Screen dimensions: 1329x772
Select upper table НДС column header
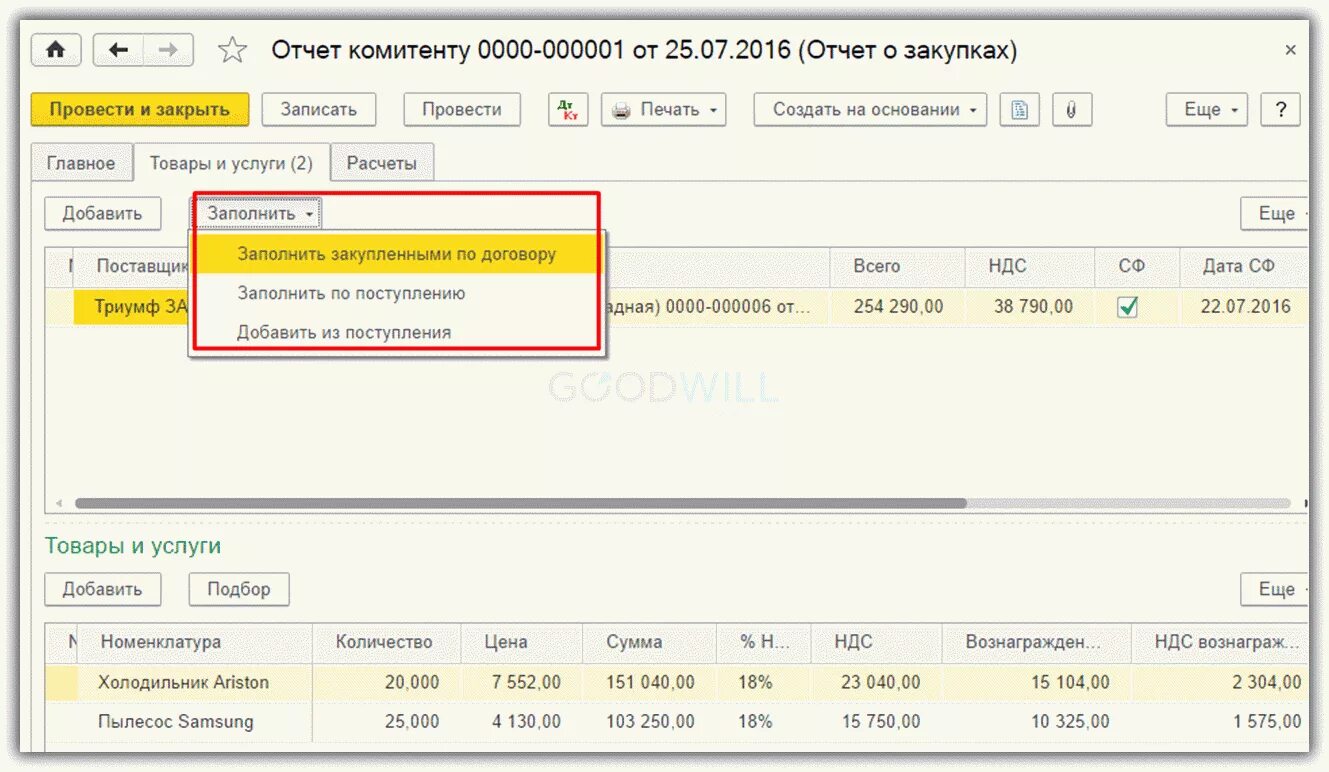[x=1032, y=267]
